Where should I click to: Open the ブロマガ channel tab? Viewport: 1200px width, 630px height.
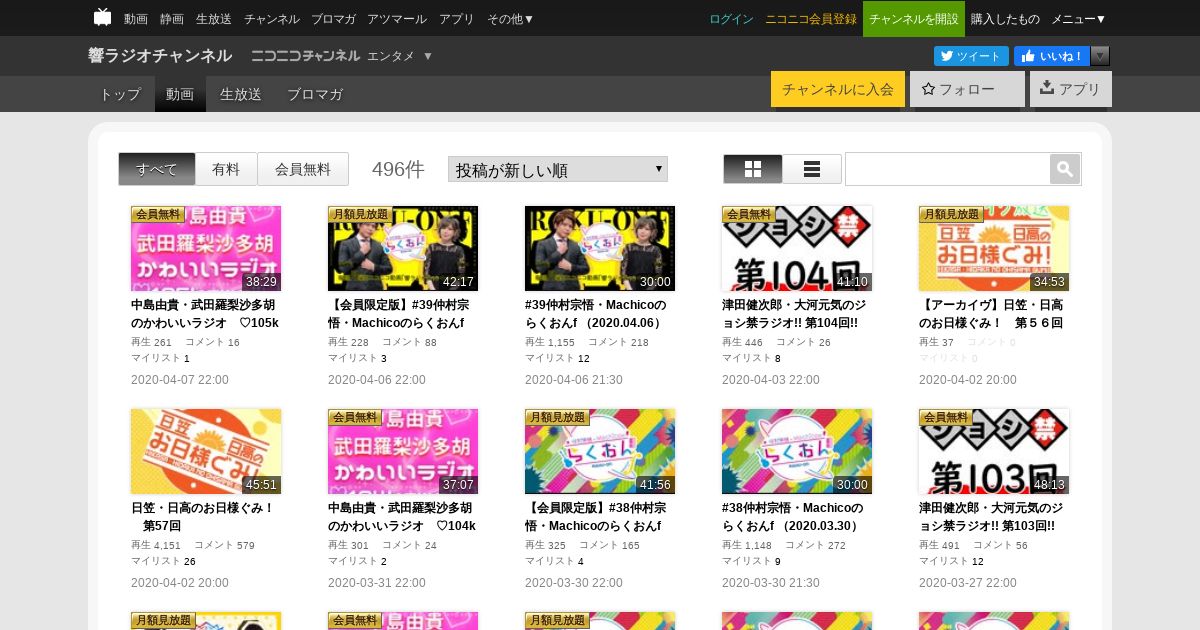(x=315, y=94)
